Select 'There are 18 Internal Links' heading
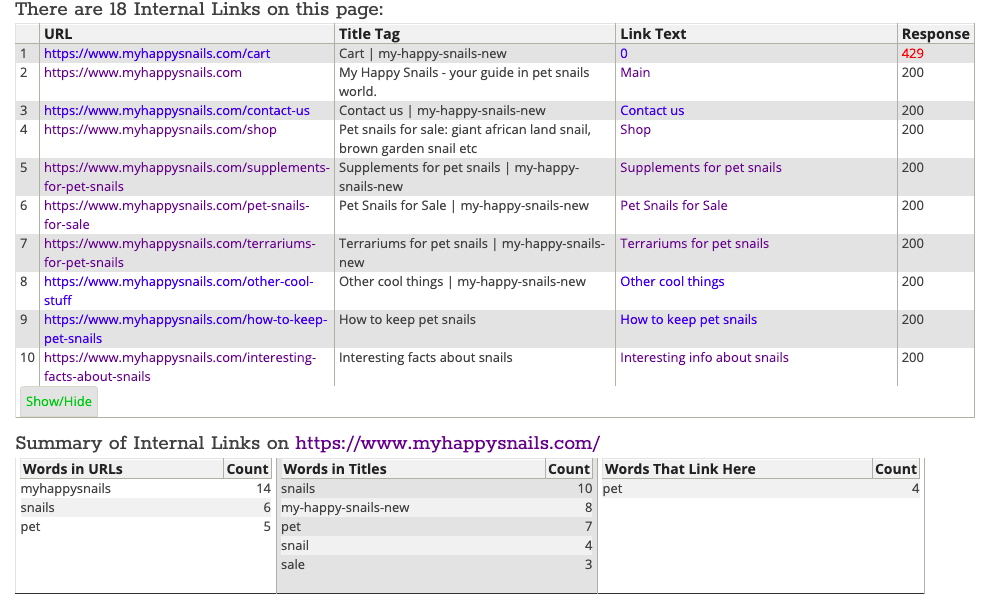993x606 pixels. tap(199, 9)
